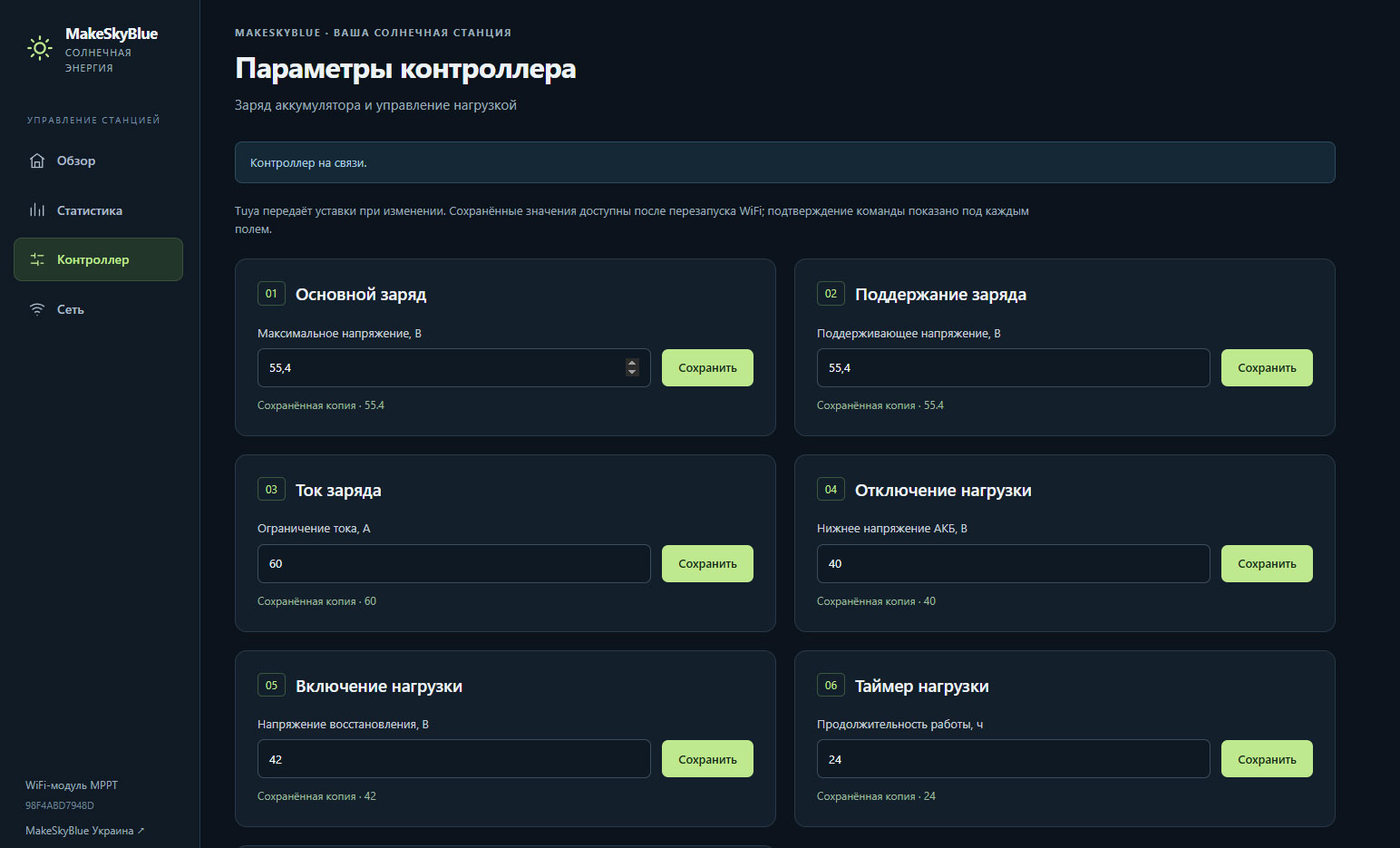
Task: Click the Заряд аккумулятора и управление нагрузкой subtitle
Action: coord(375,105)
